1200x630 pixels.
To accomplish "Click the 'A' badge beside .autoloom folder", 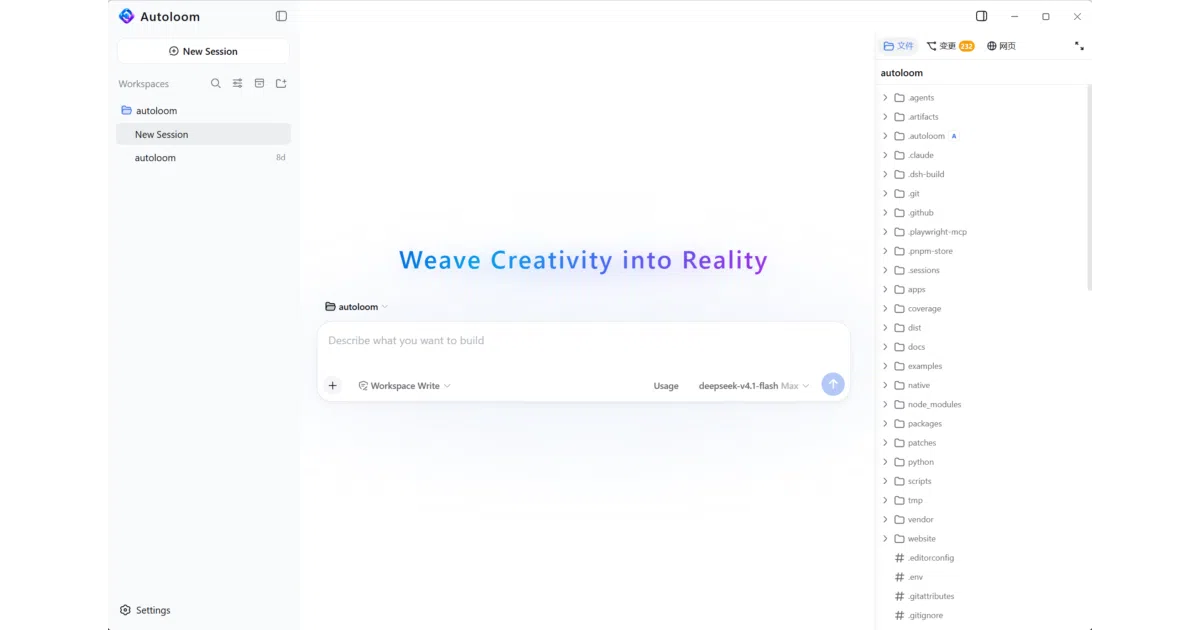I will (x=954, y=136).
